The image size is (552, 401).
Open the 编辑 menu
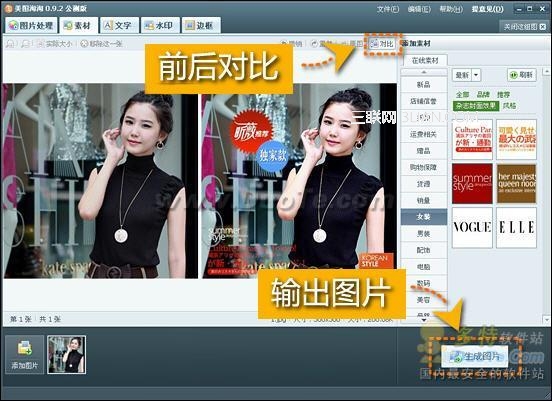tap(419, 9)
